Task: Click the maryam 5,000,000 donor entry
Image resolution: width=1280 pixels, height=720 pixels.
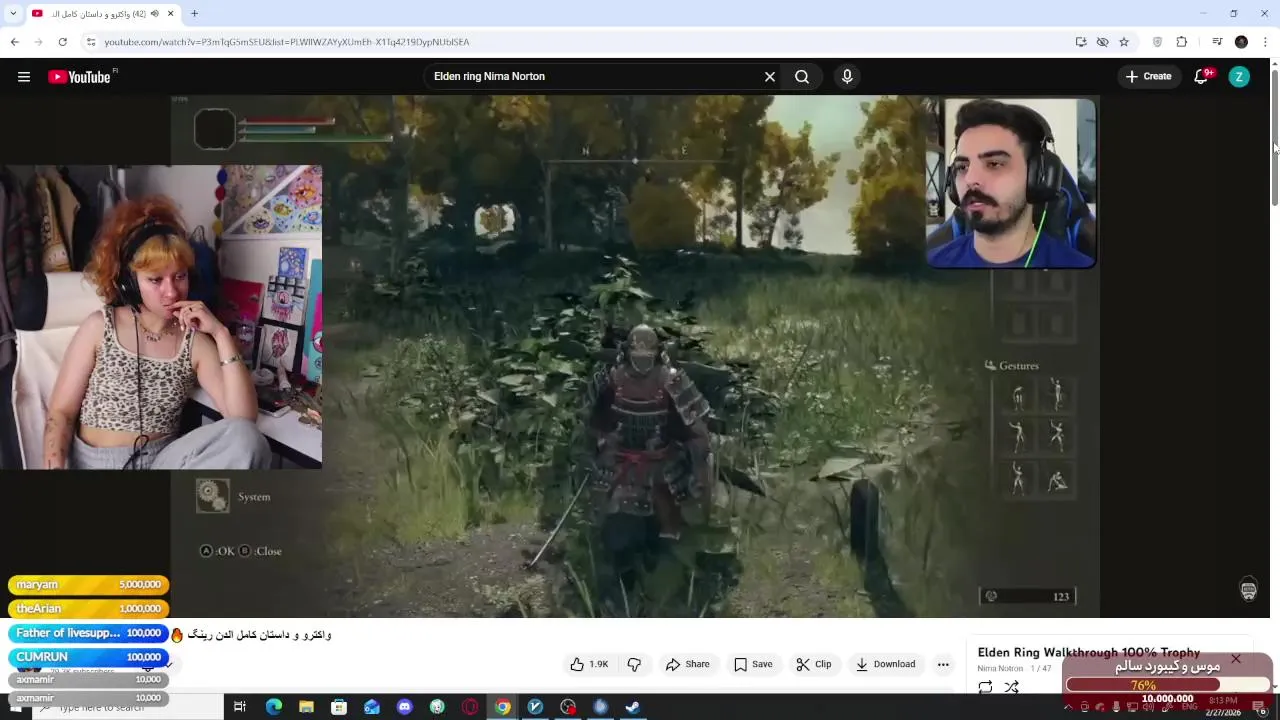Action: (88, 584)
